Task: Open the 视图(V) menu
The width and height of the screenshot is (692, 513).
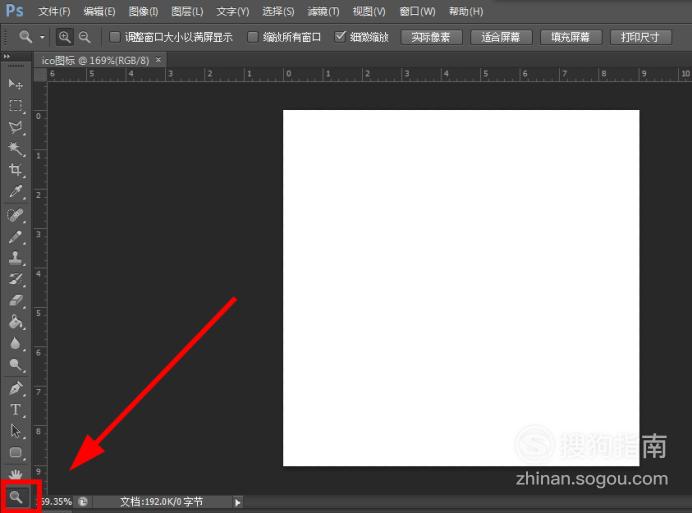Action: [369, 11]
